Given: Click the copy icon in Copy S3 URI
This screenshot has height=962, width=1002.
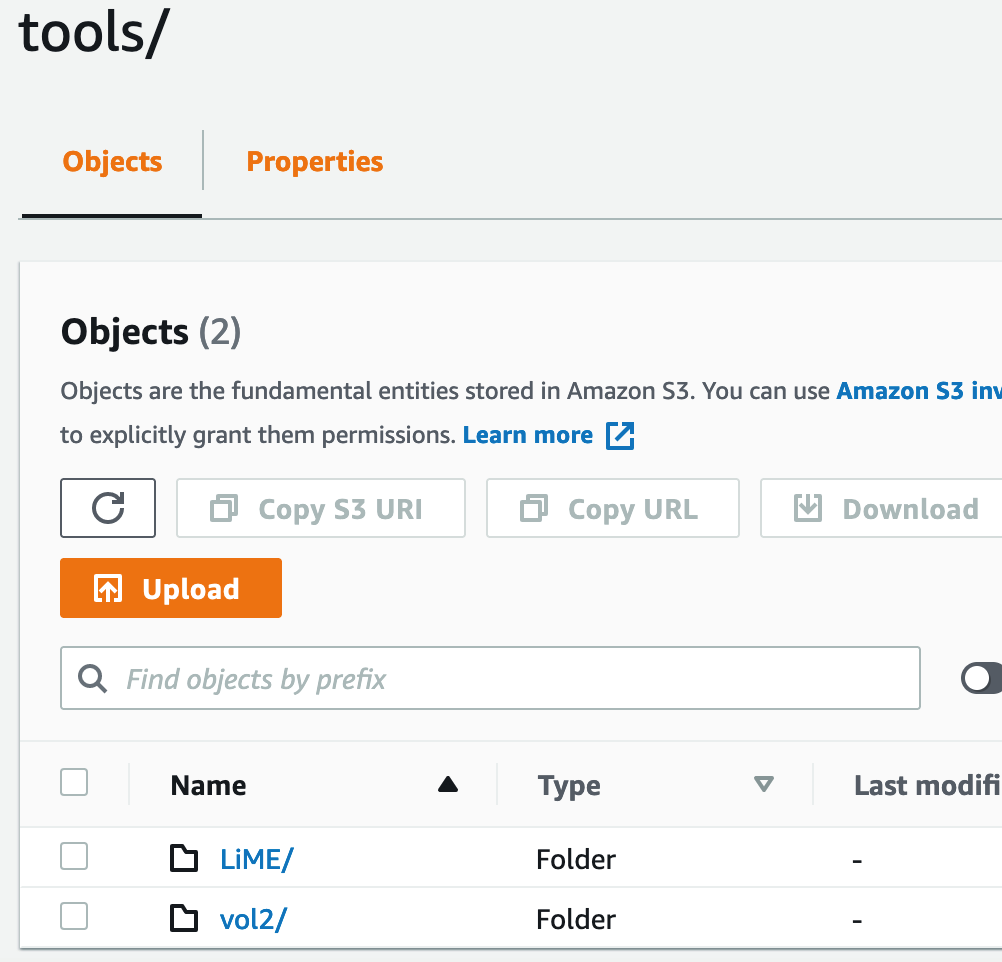Looking at the screenshot, I should coord(224,508).
